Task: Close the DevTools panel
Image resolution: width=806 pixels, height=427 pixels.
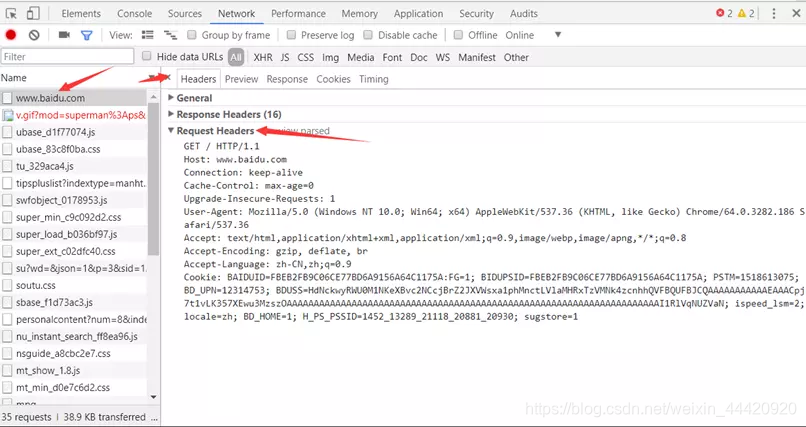Action: click(x=796, y=13)
